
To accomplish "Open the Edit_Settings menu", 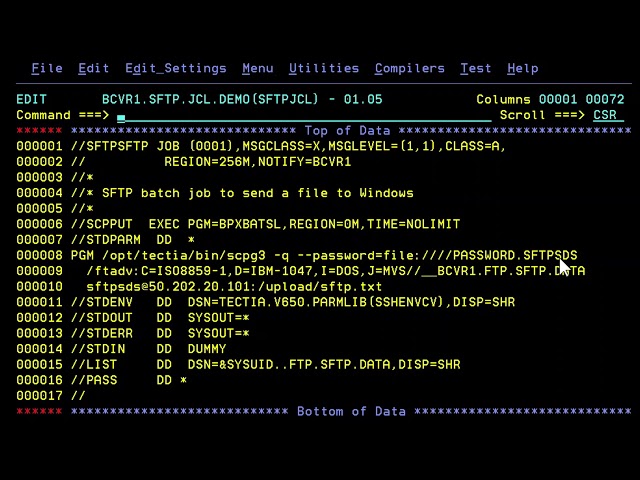I will [x=176, y=68].
